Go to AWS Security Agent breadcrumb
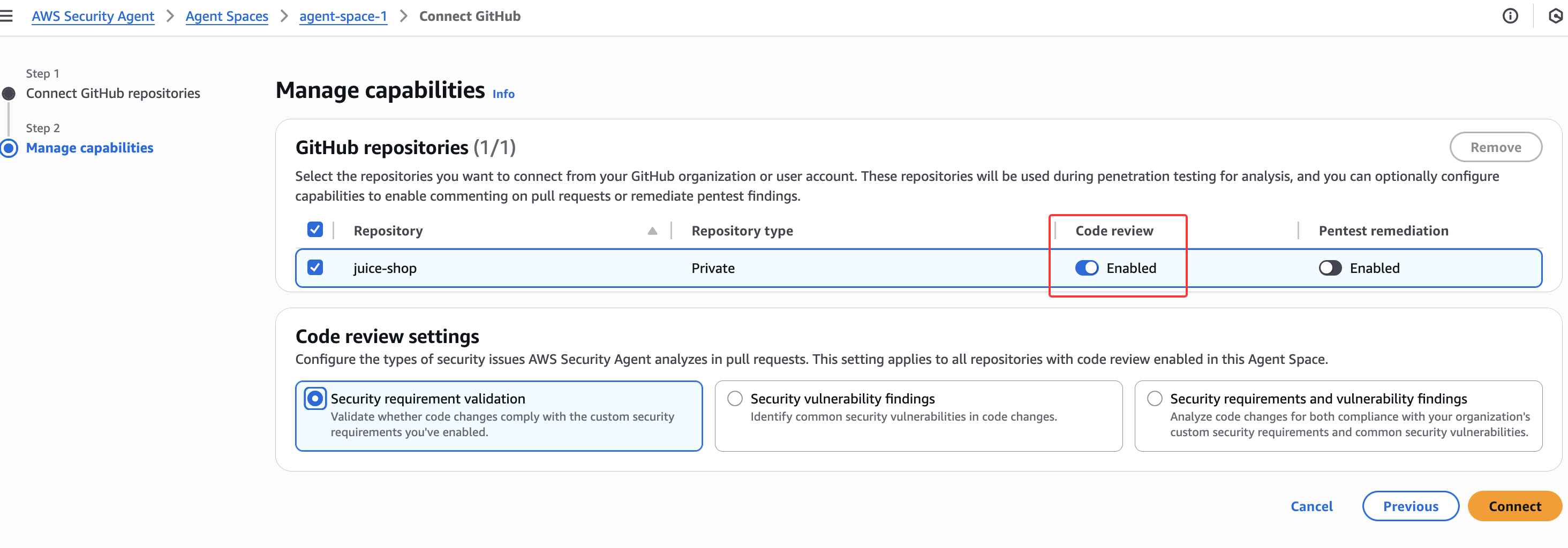This screenshot has width=1568, height=548. pos(93,17)
